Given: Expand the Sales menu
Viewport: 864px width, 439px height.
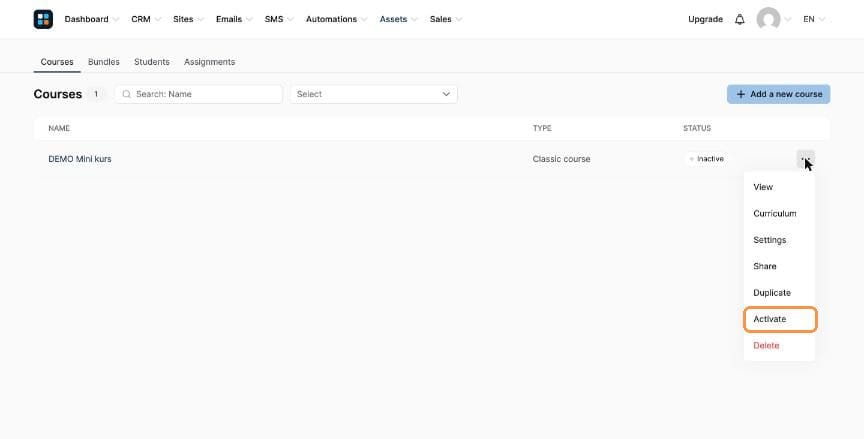Looking at the screenshot, I should coord(446,19).
